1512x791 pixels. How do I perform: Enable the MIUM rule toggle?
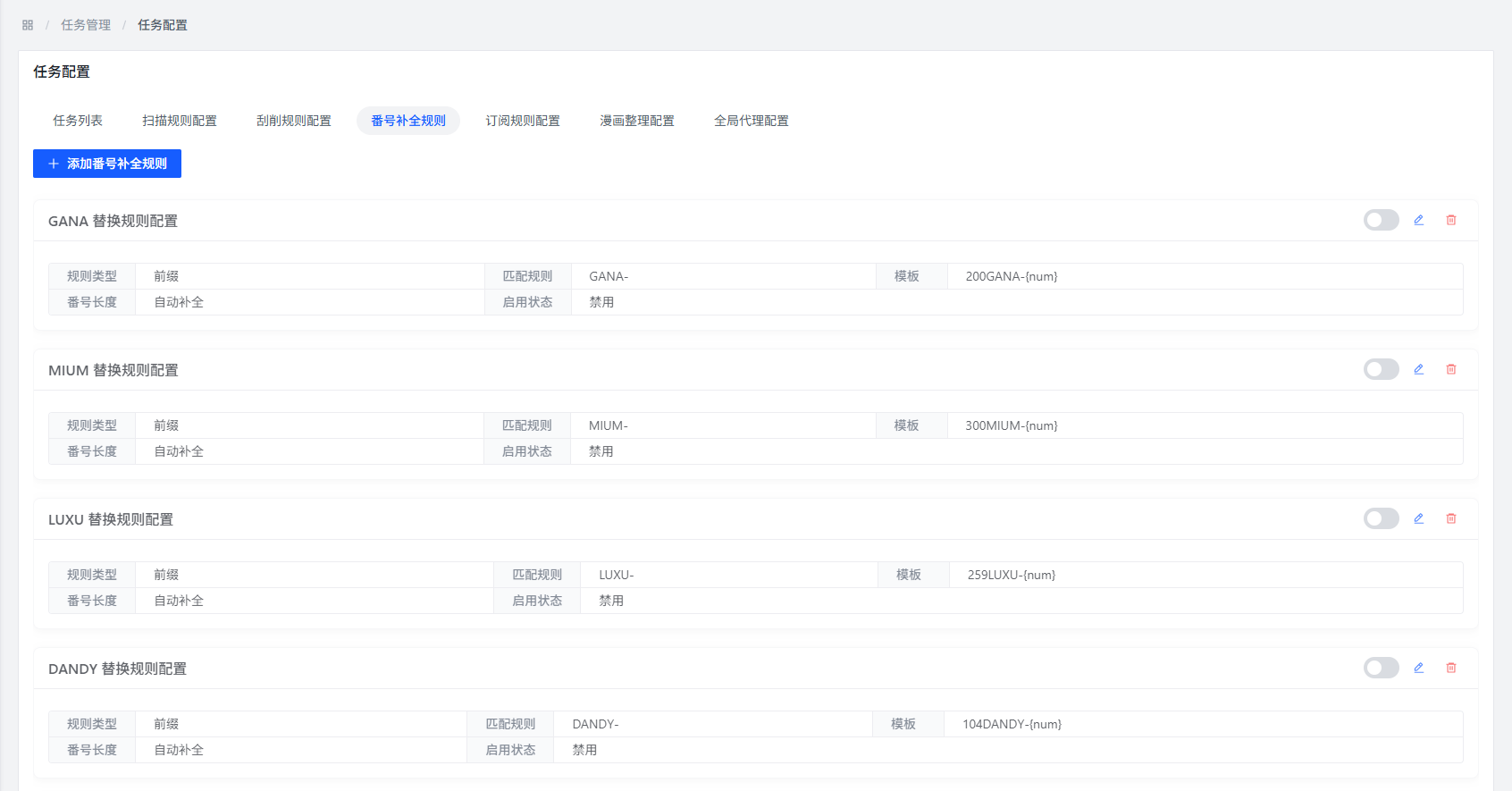coord(1381,369)
